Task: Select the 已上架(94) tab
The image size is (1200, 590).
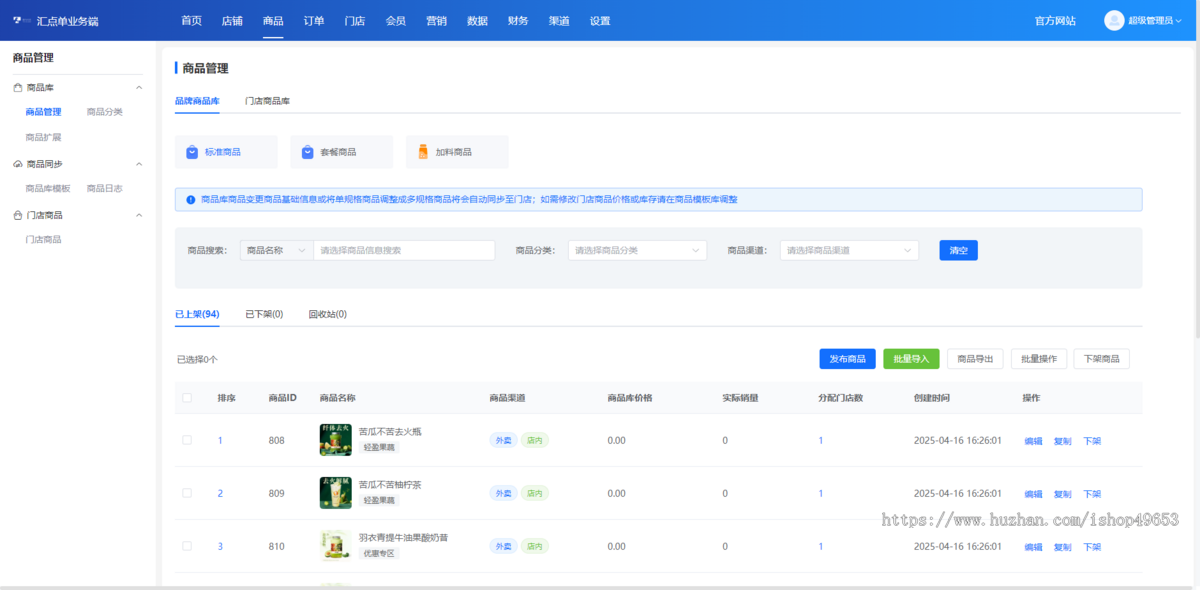Action: coord(197,314)
